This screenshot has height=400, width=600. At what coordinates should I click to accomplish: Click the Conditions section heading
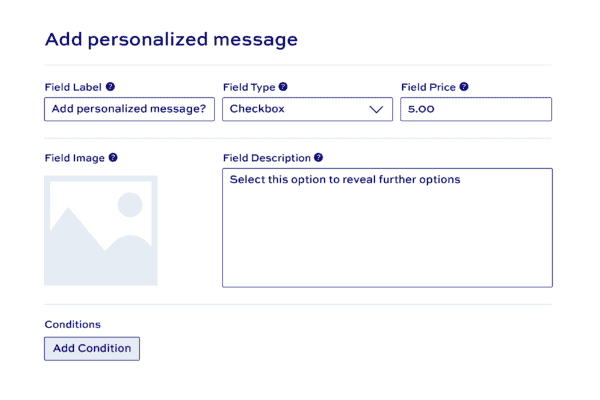(73, 324)
